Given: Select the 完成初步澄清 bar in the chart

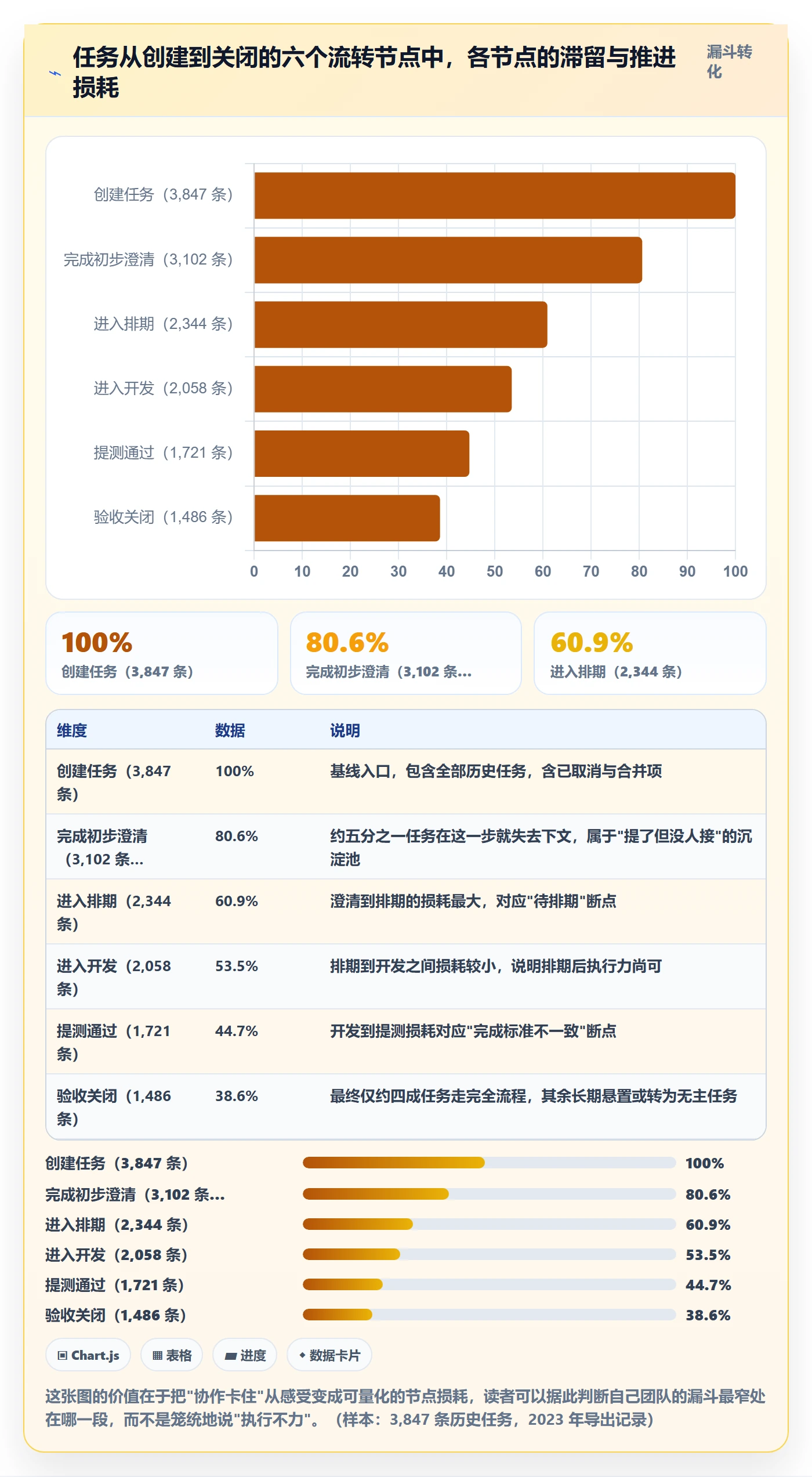Looking at the screenshot, I should (448, 260).
